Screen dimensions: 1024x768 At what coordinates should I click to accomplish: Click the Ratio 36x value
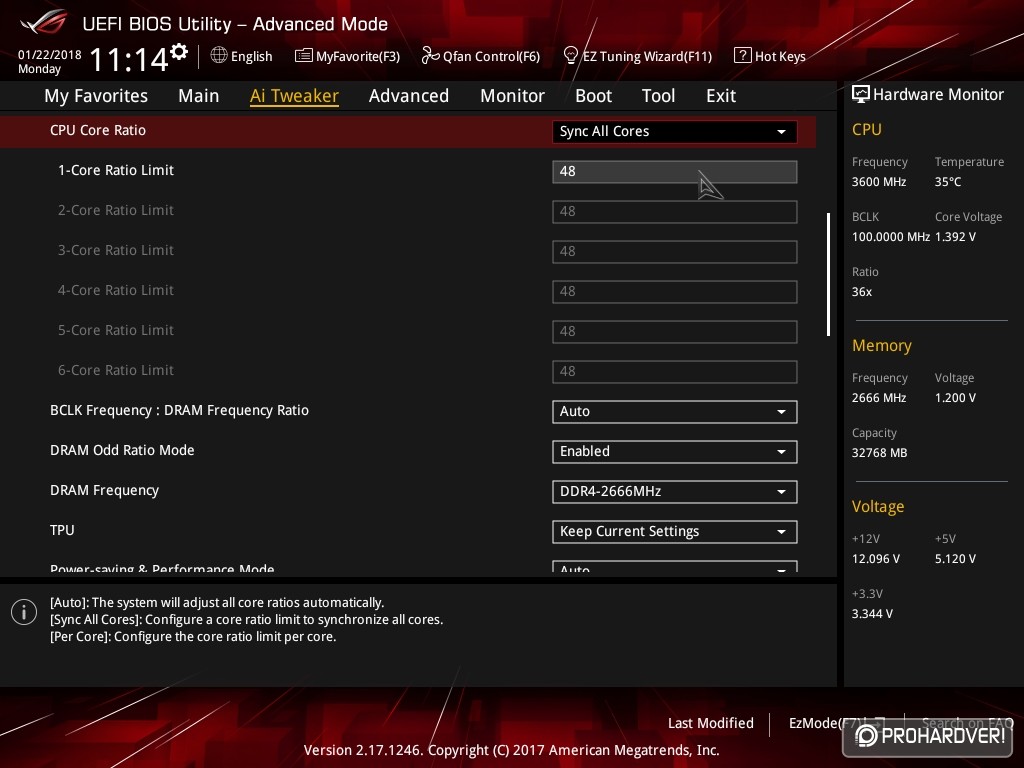click(861, 292)
